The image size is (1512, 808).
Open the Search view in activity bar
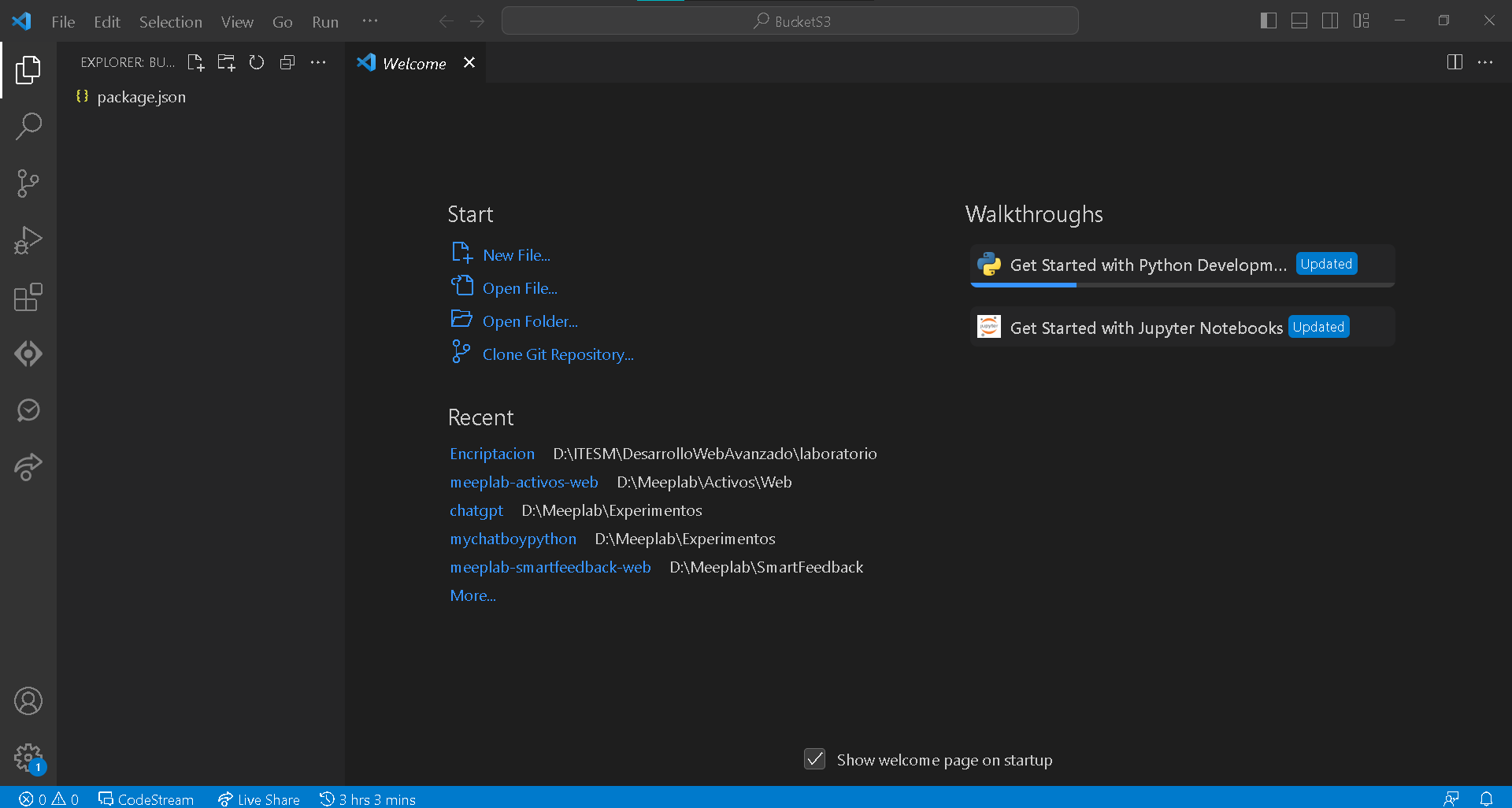coord(28,127)
